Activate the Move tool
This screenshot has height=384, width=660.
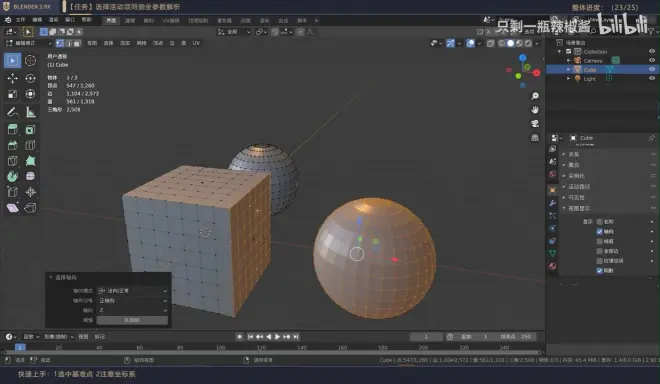point(12,78)
